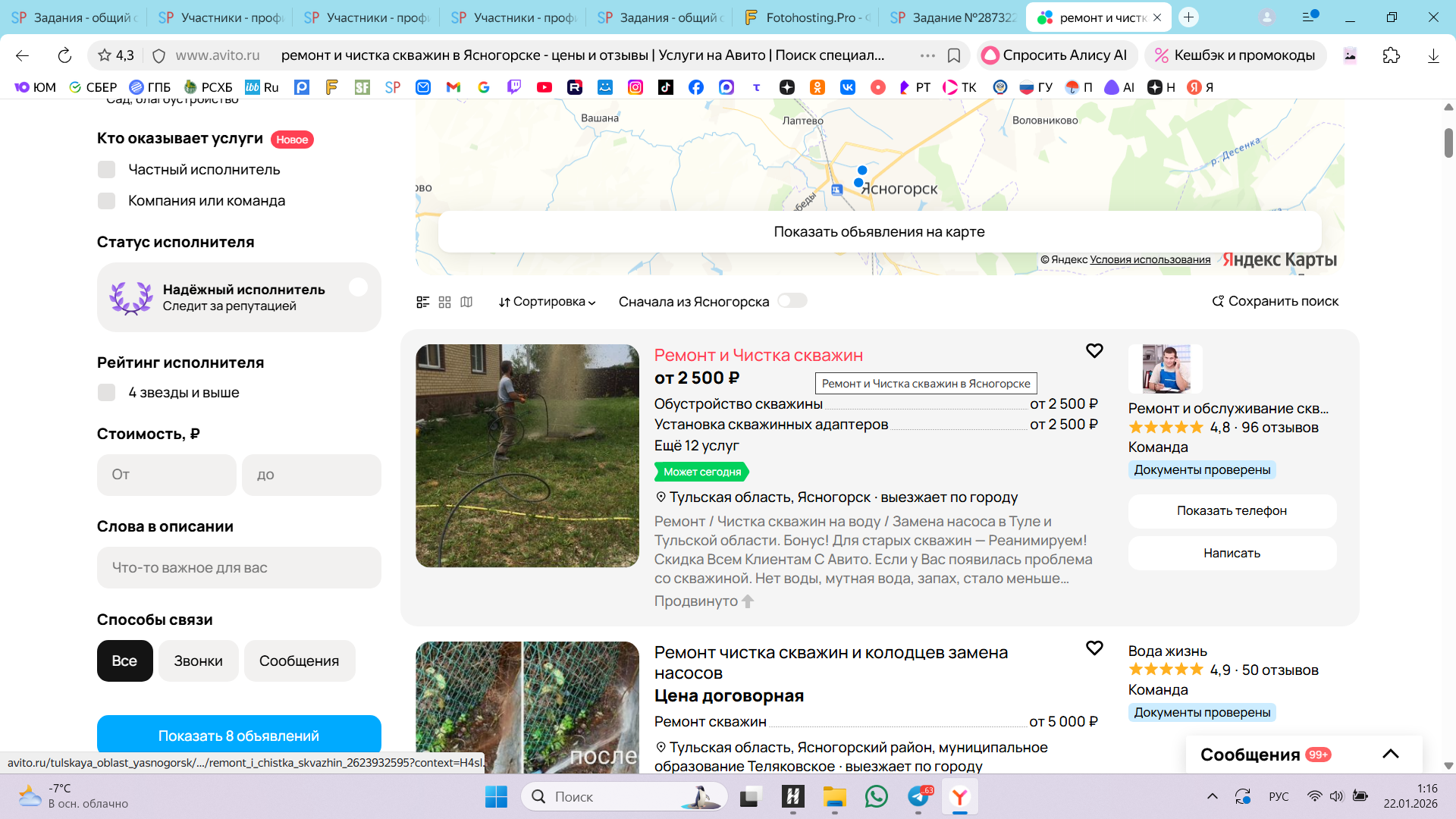Viewport: 1456px width, 819px height.
Task: Click the browser bookmark icon
Action: [x=954, y=55]
